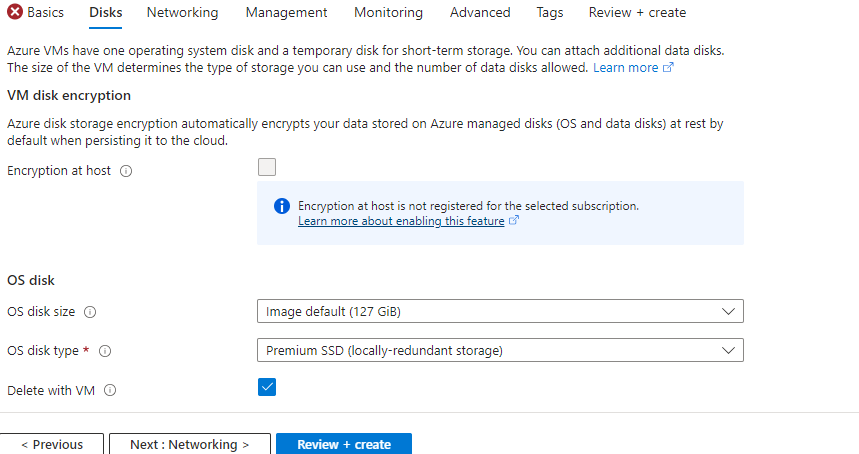The height and width of the screenshot is (454, 859).
Task: Click the info icon beside OS disk size
Action: pos(90,312)
